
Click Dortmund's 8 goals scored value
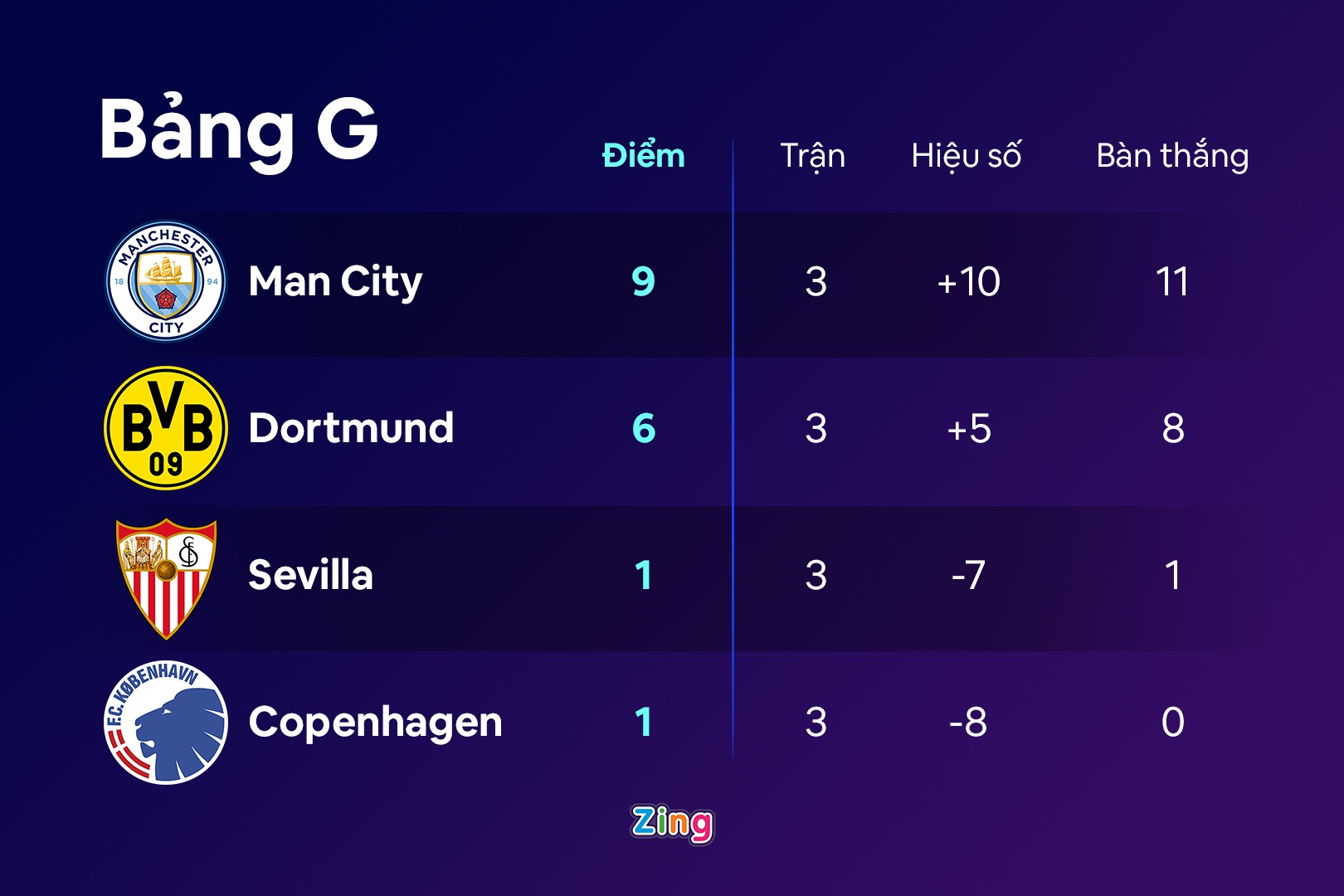pyautogui.click(x=1173, y=428)
